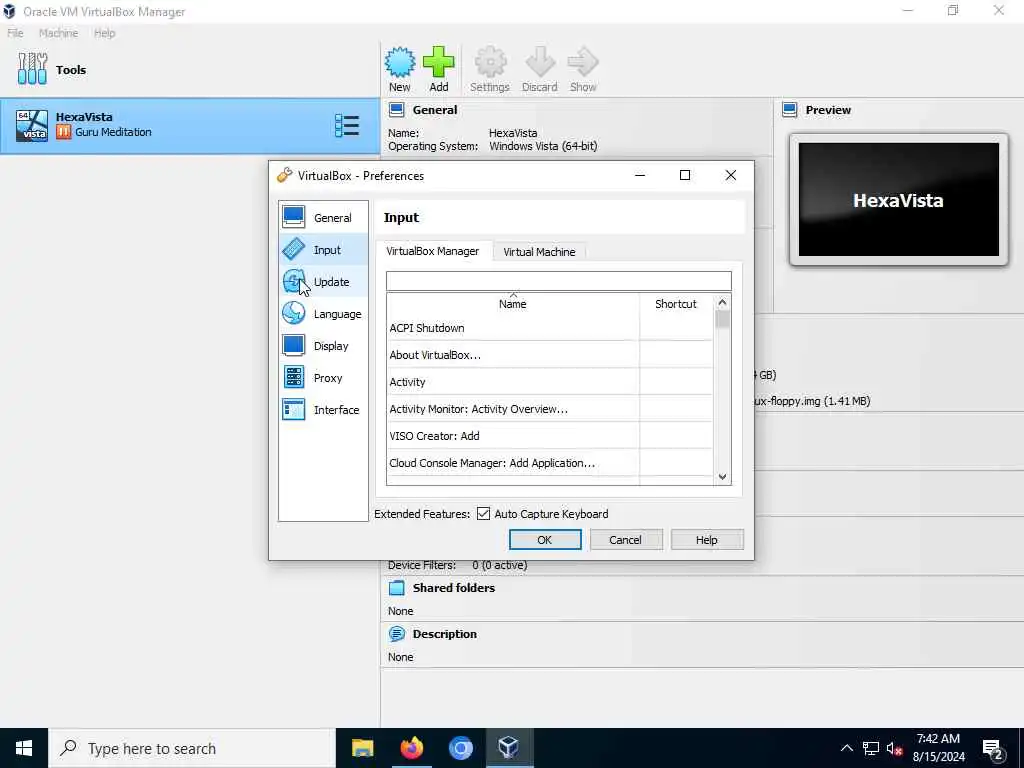This screenshot has height=768, width=1024.
Task: Switch to the Virtual Machine tab
Action: coord(539,251)
